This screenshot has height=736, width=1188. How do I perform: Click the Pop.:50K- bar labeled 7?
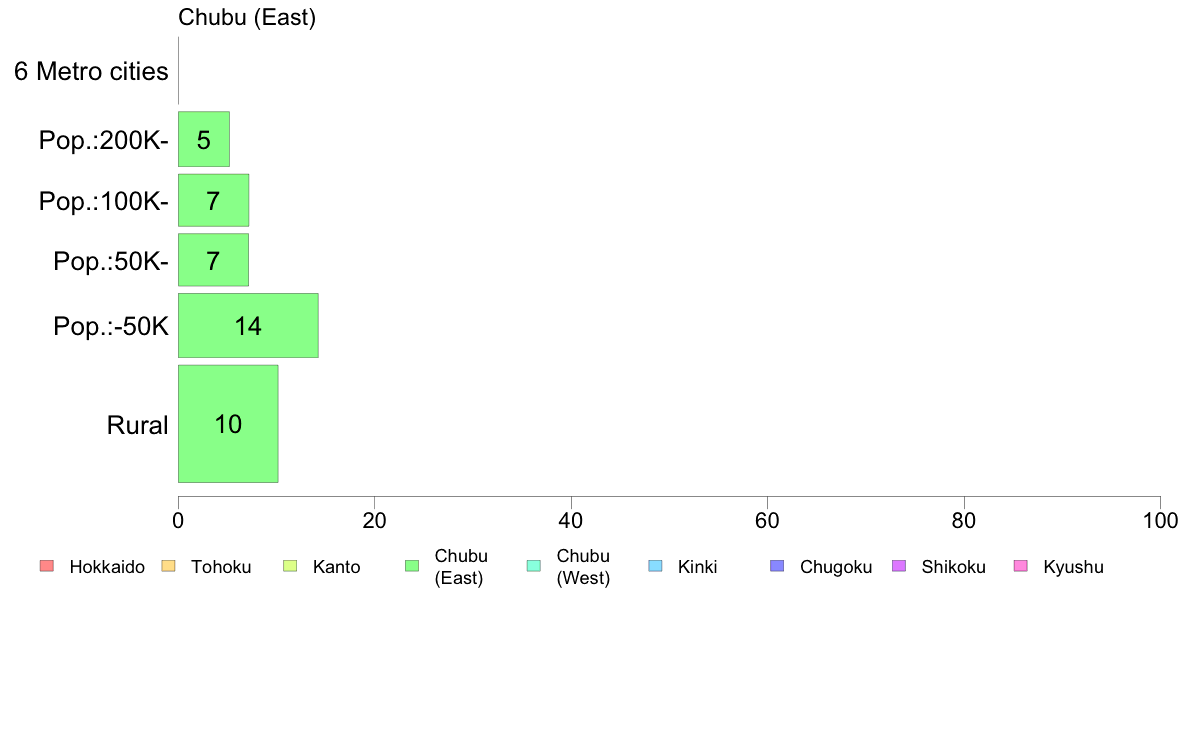point(214,260)
